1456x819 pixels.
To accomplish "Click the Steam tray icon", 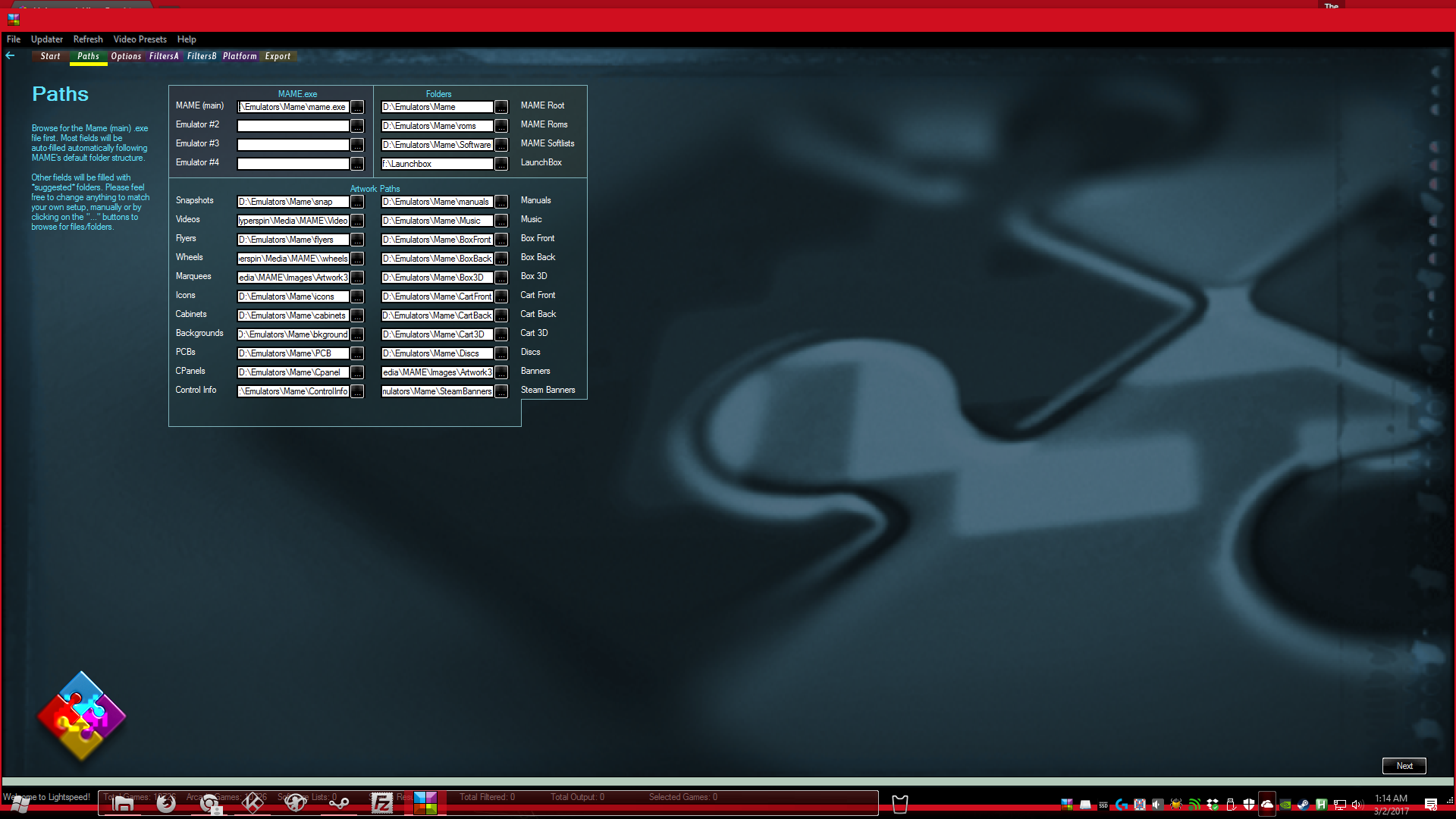I will click(1304, 805).
